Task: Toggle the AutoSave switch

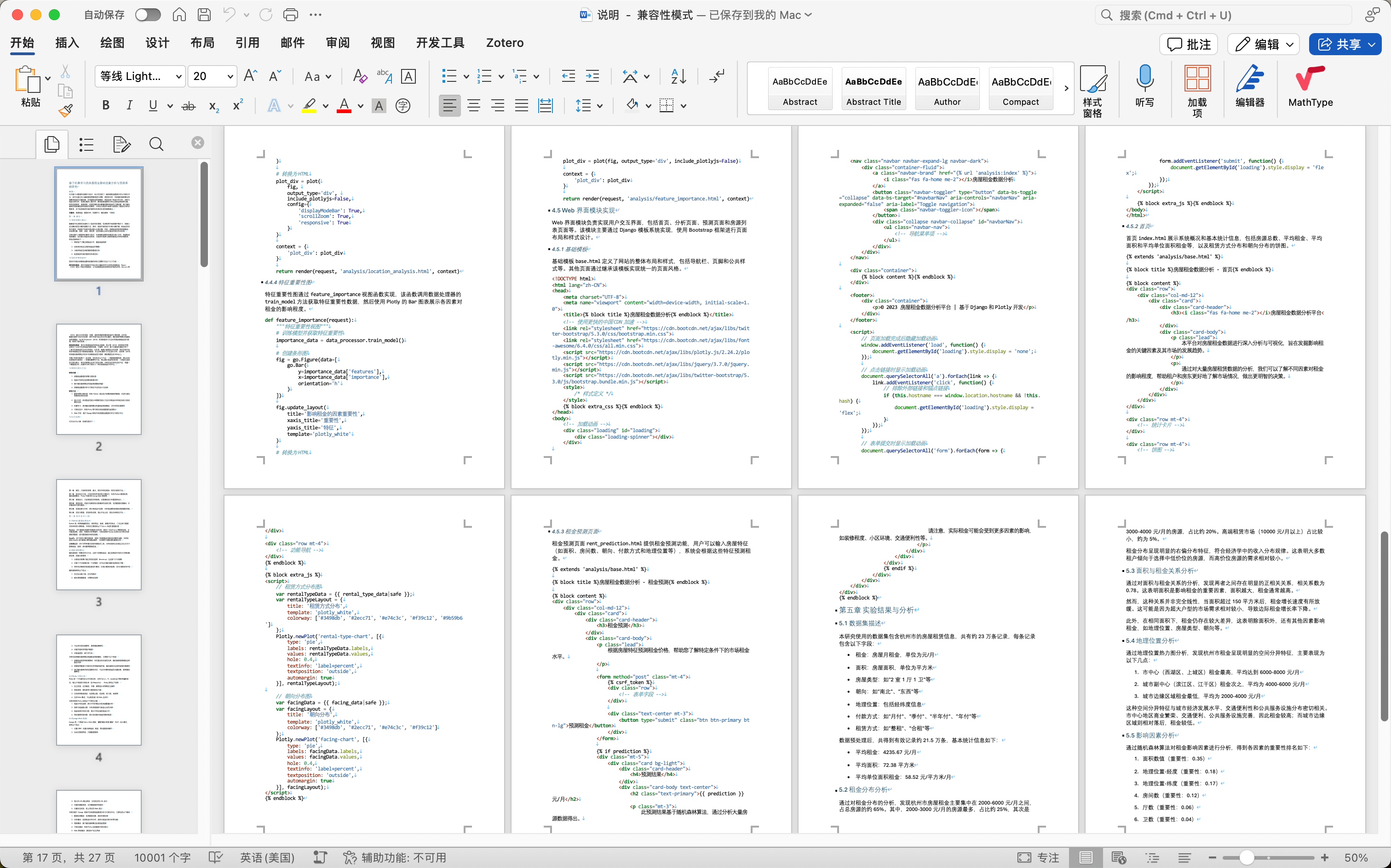Action: pos(148,15)
